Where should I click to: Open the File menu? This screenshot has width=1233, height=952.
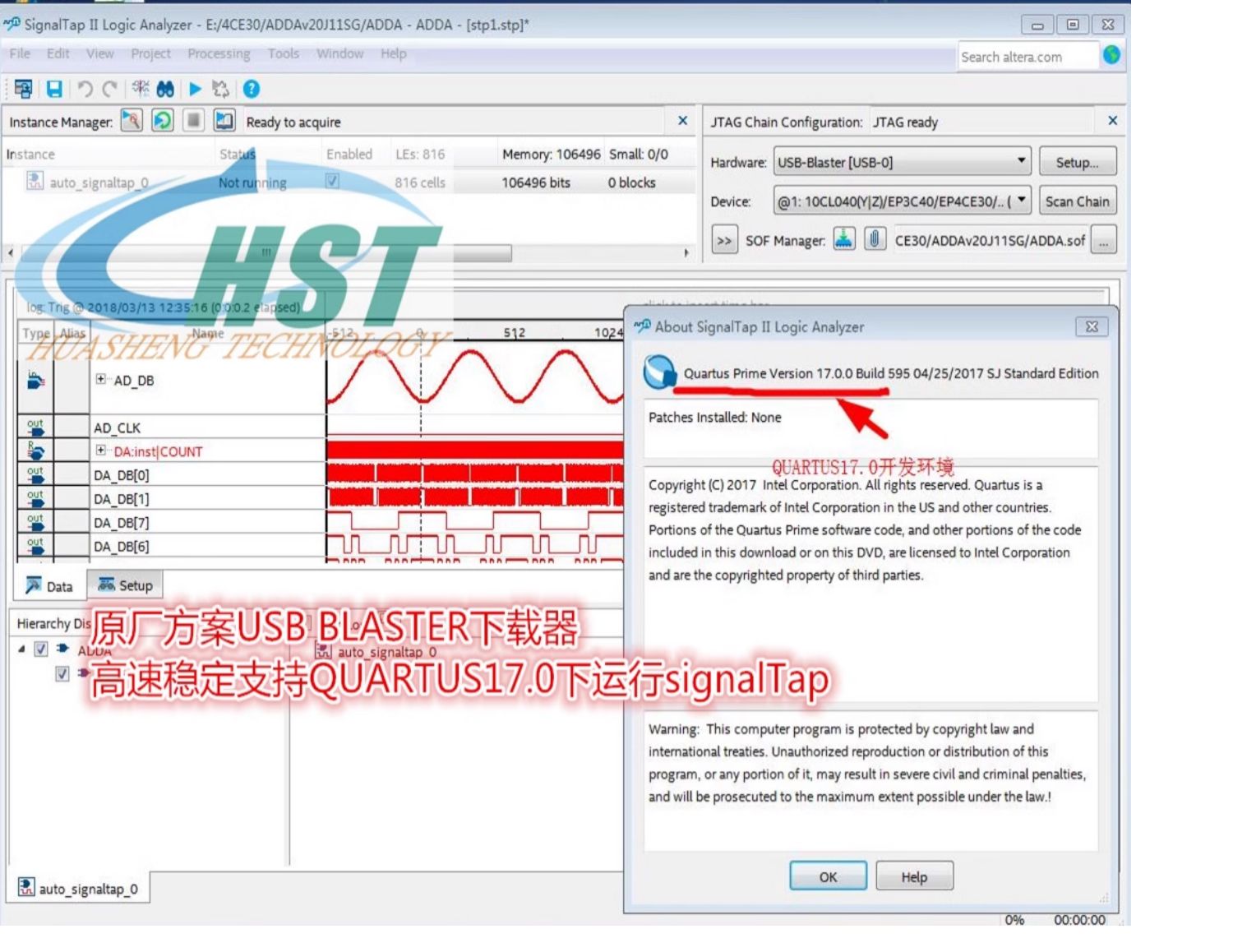point(20,53)
